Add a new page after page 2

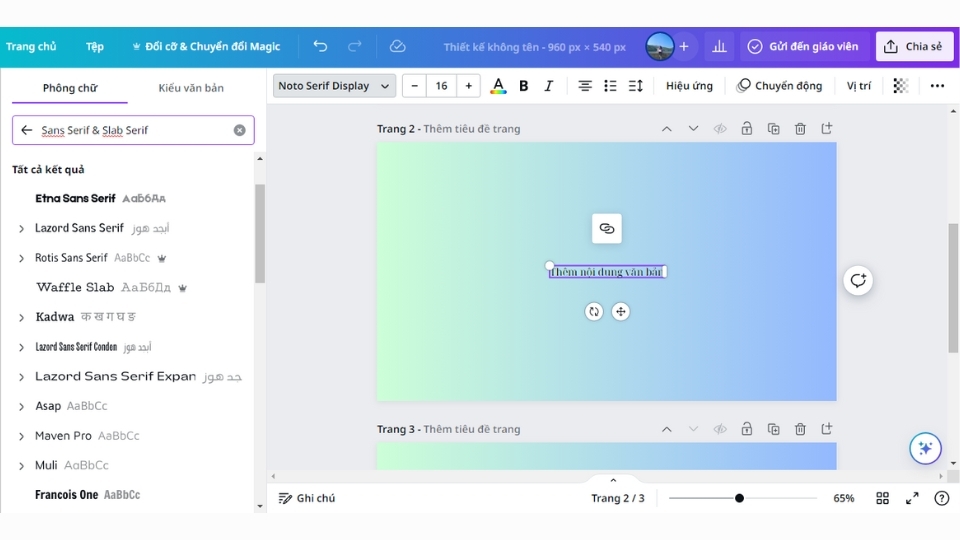coord(827,129)
